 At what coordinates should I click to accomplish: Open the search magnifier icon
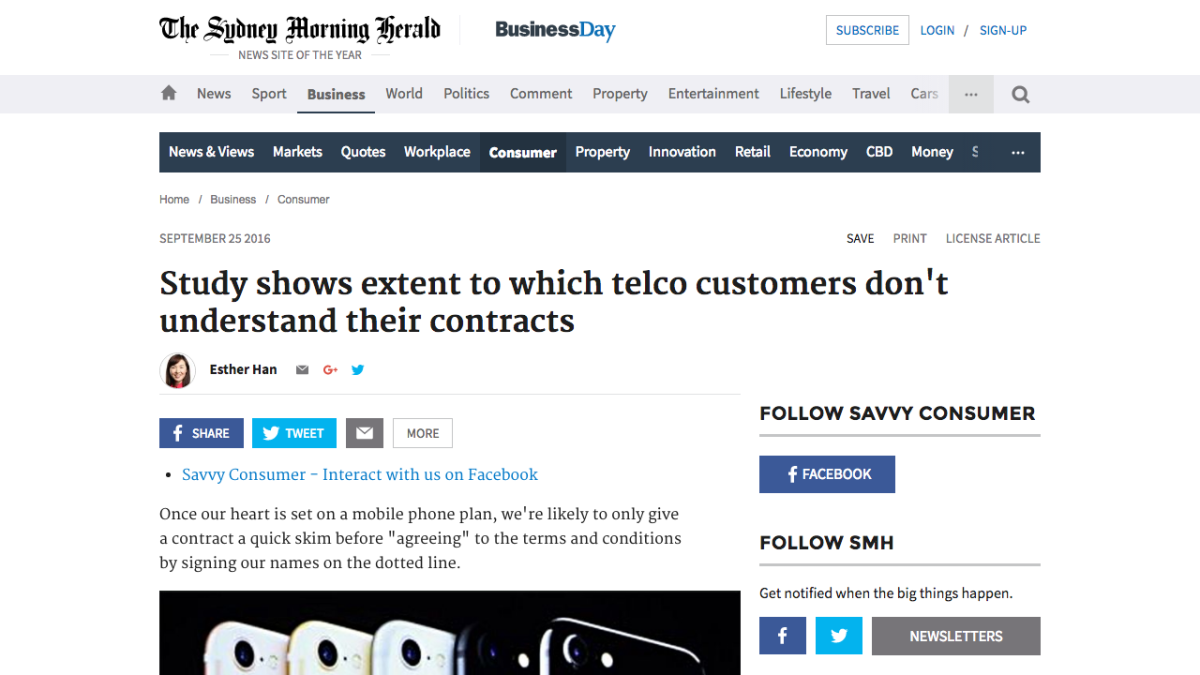click(x=1019, y=93)
